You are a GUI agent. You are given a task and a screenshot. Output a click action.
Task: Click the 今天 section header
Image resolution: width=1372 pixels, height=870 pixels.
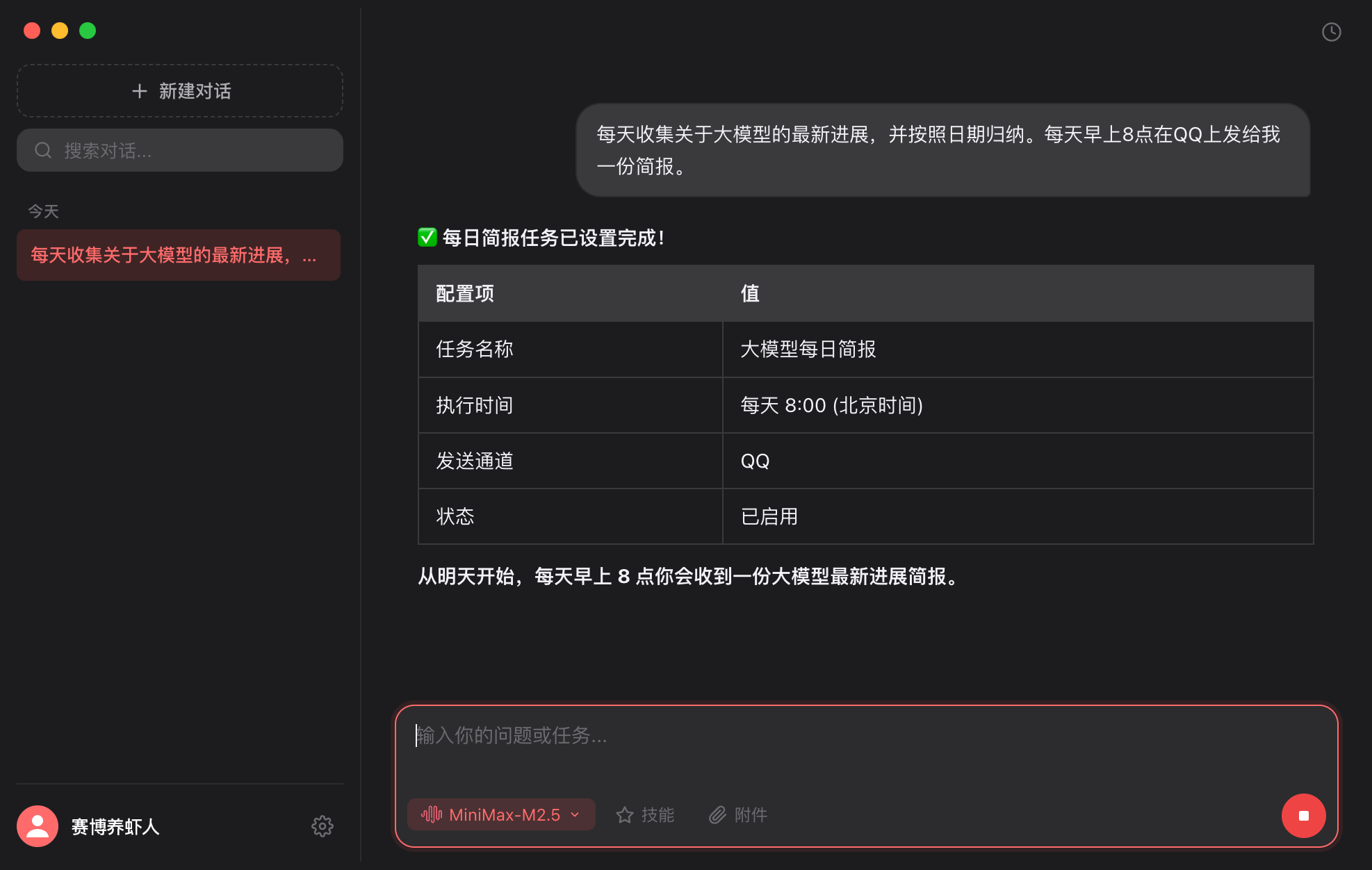(44, 211)
